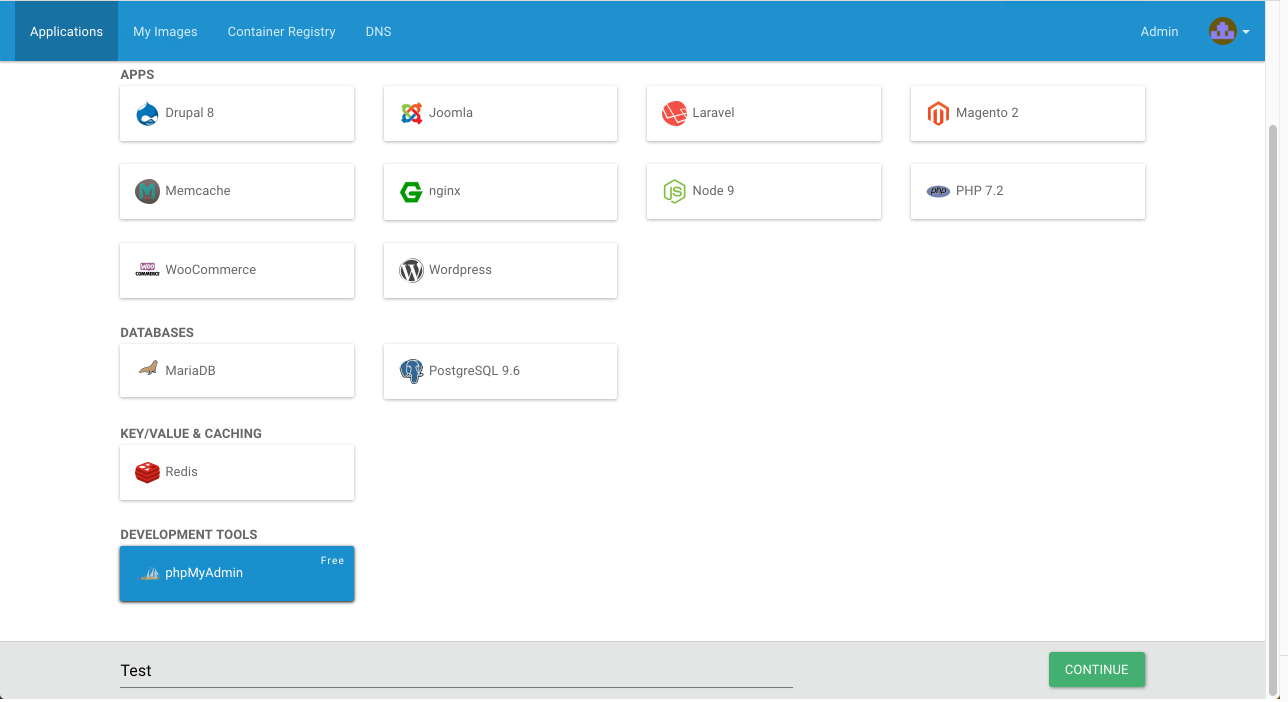Choose the Redis label
The image size is (1288, 702).
[x=181, y=472]
